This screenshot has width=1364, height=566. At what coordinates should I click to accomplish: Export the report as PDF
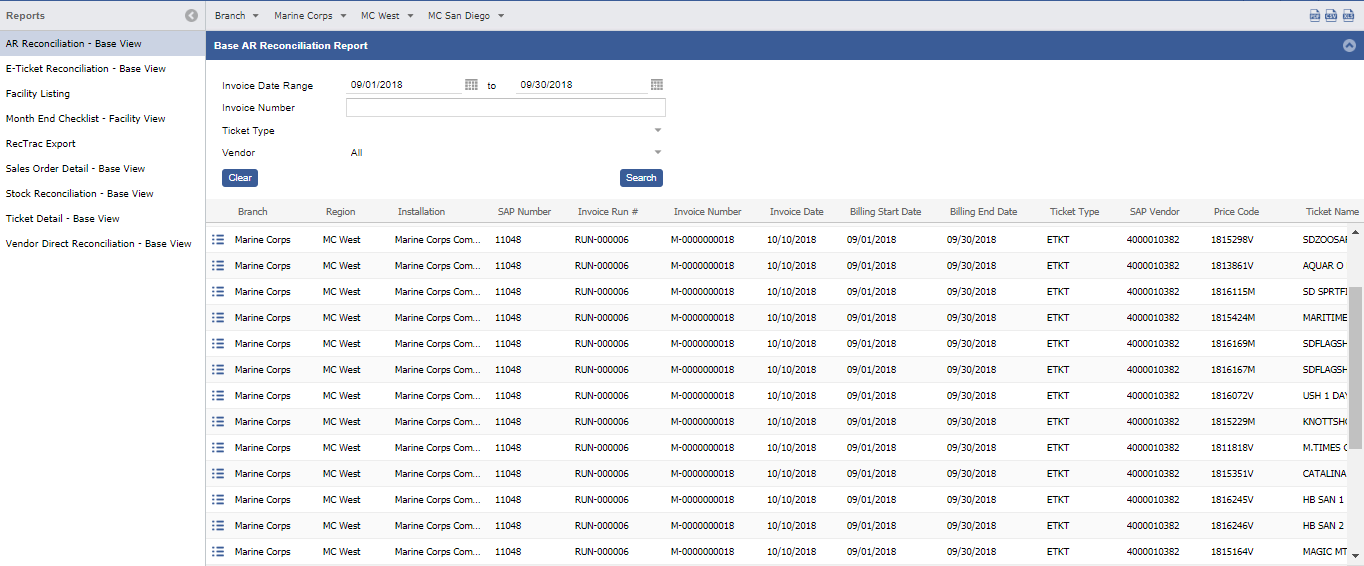[1315, 15]
